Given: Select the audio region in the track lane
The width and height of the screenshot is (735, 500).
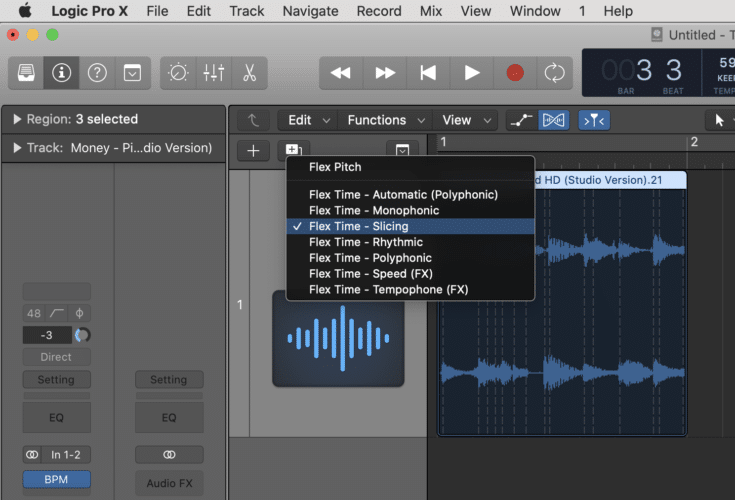Looking at the screenshot, I should tap(562, 305).
